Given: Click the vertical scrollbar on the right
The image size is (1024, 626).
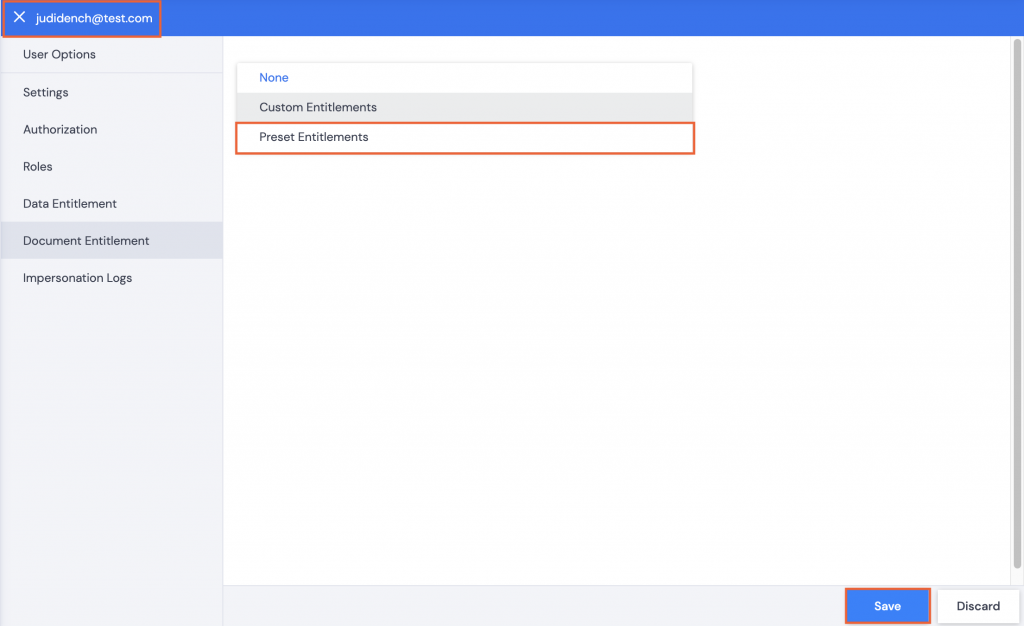Looking at the screenshot, I should [1017, 304].
